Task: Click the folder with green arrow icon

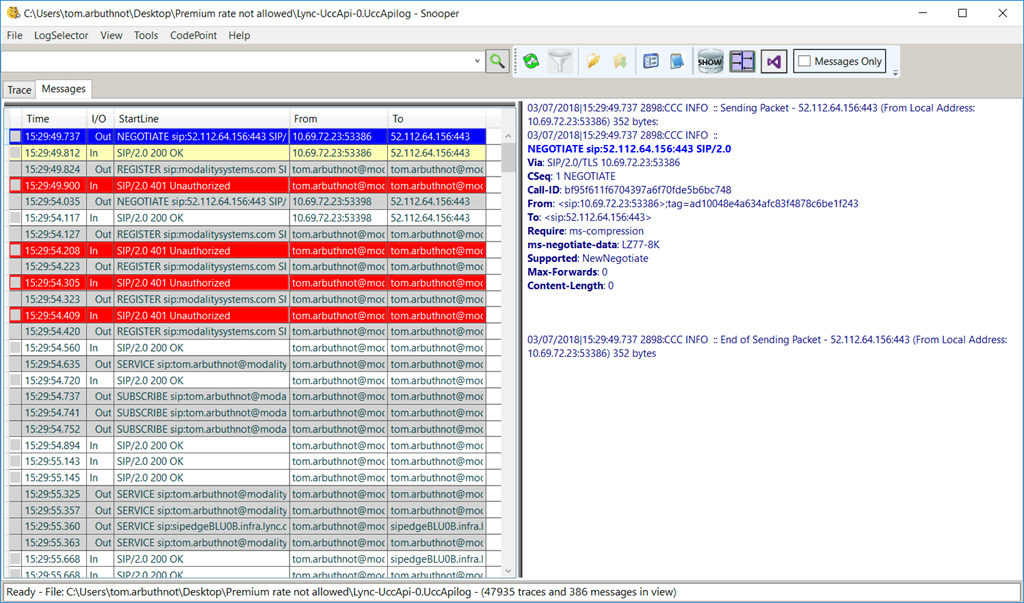Action: tap(621, 62)
